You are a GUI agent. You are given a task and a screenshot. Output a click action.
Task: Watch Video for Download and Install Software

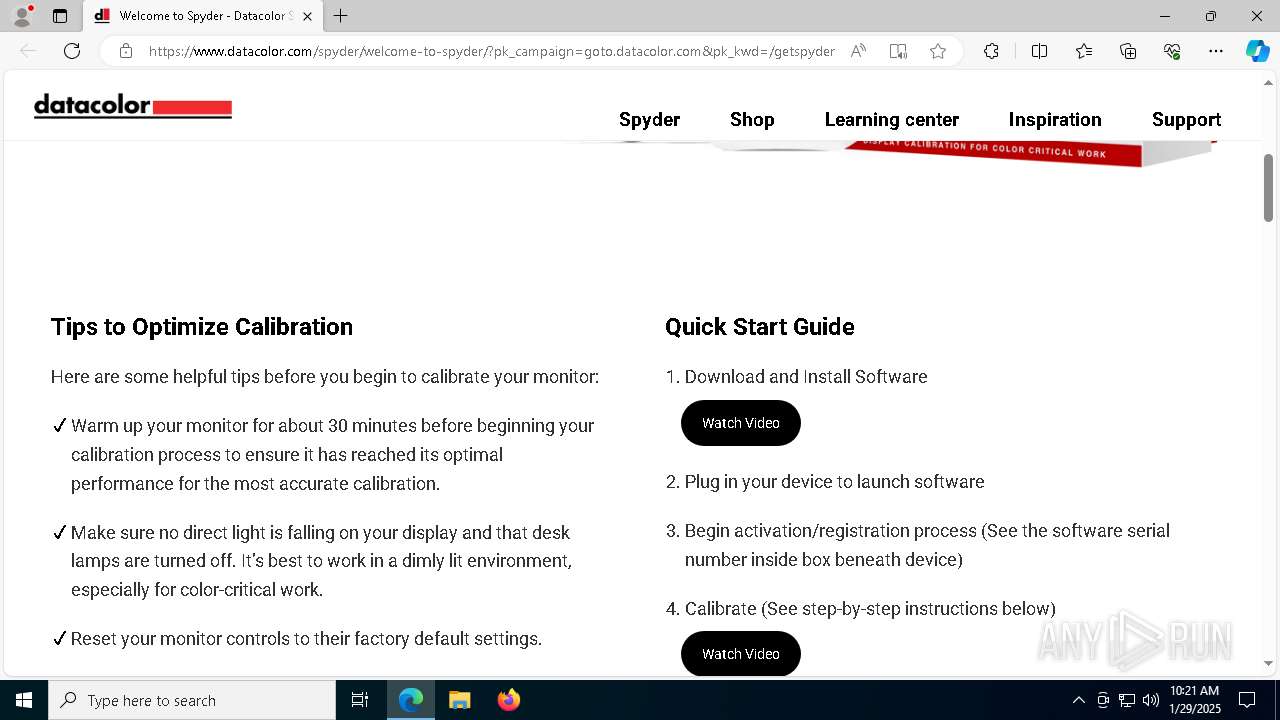click(x=741, y=423)
